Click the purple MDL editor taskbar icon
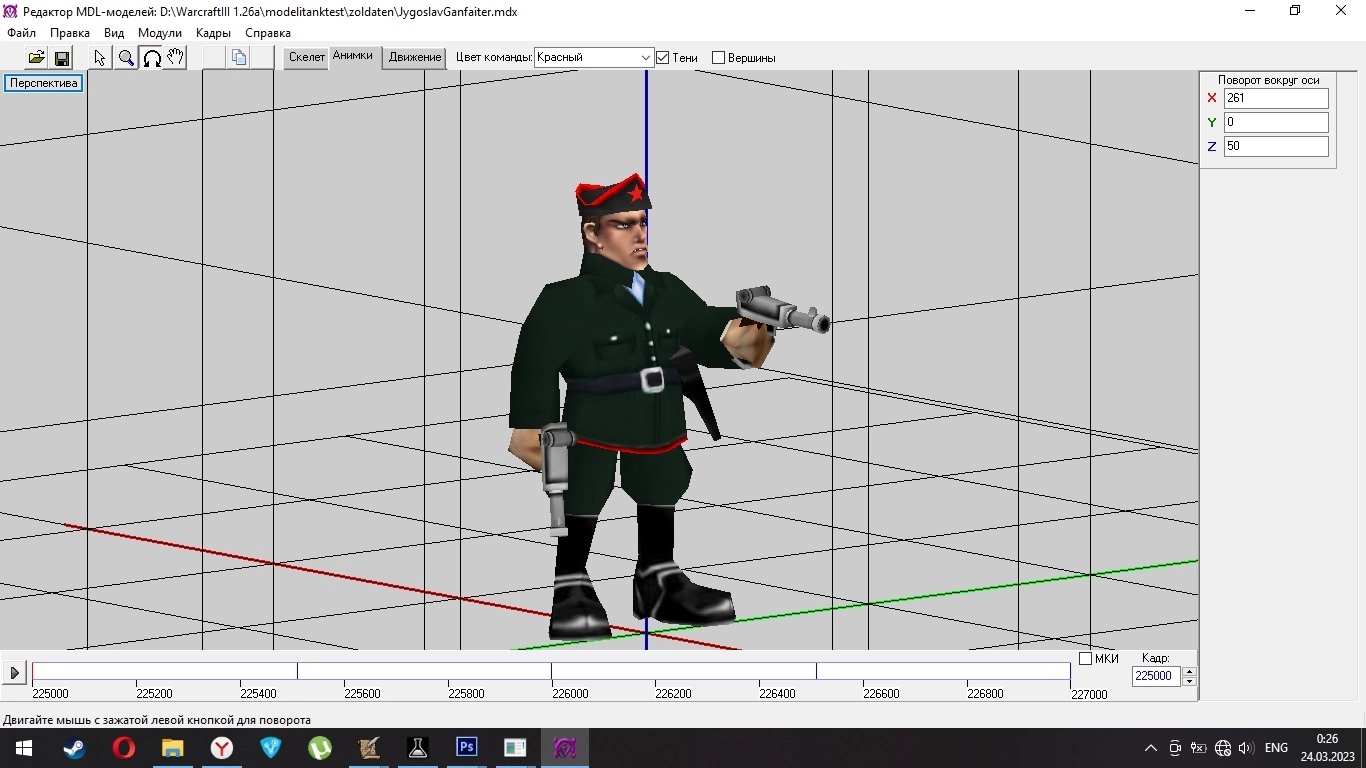Screen dimensions: 1366x768 [564, 748]
